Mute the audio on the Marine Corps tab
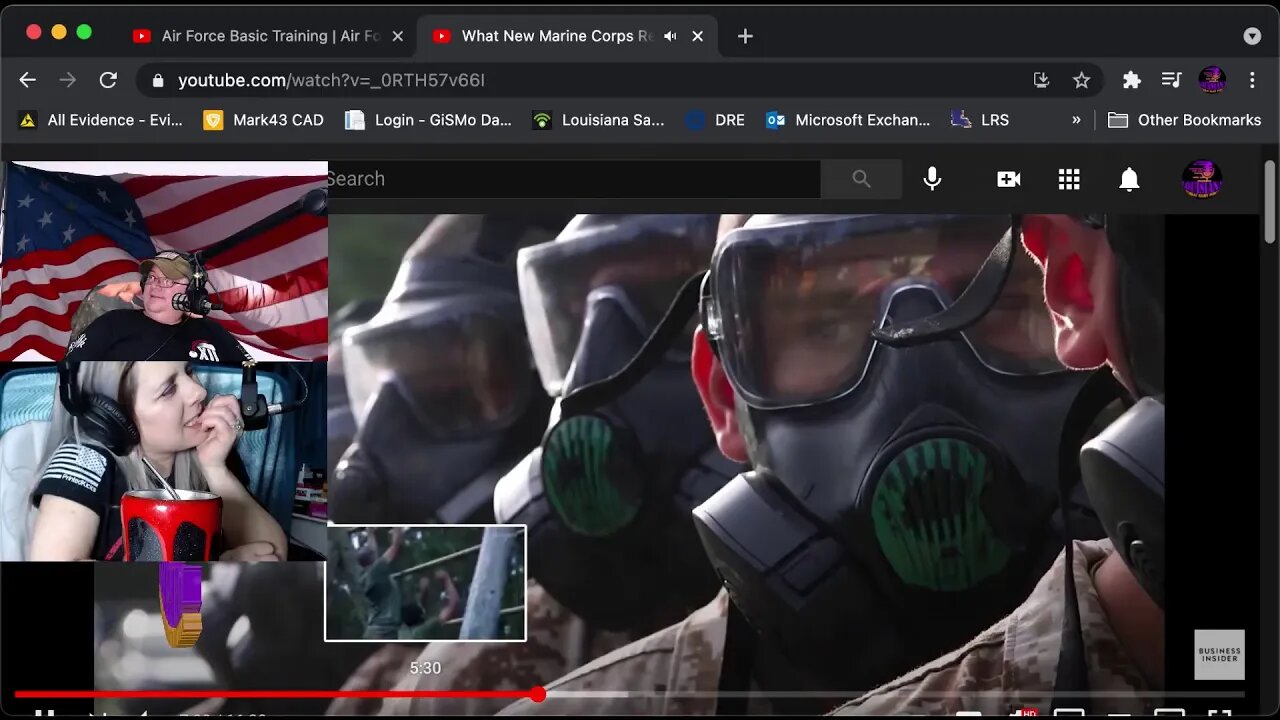 (x=670, y=36)
